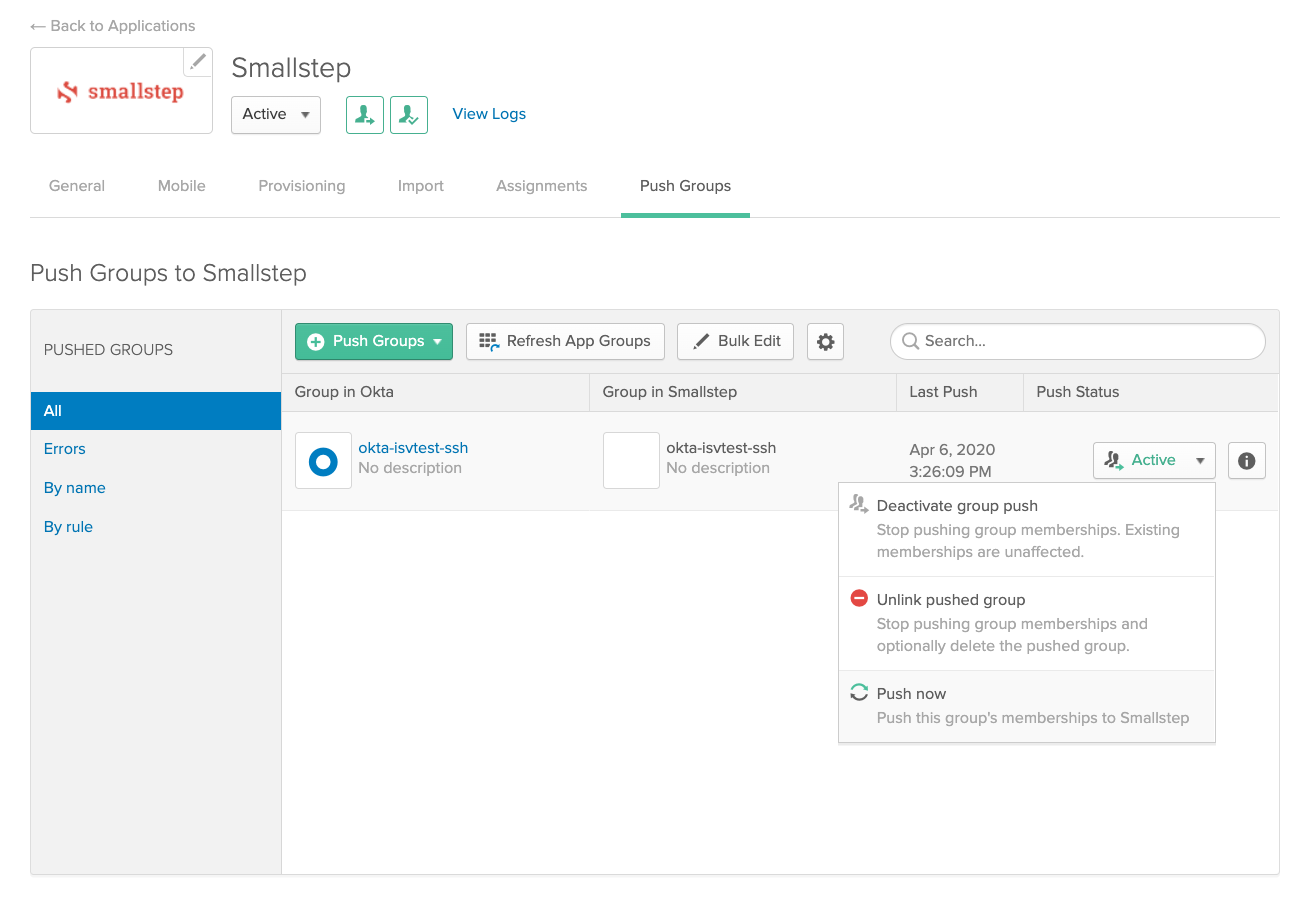Viewport: 1307px width, 898px height.
Task: Toggle the Active push status dropdown
Action: tap(1154, 461)
